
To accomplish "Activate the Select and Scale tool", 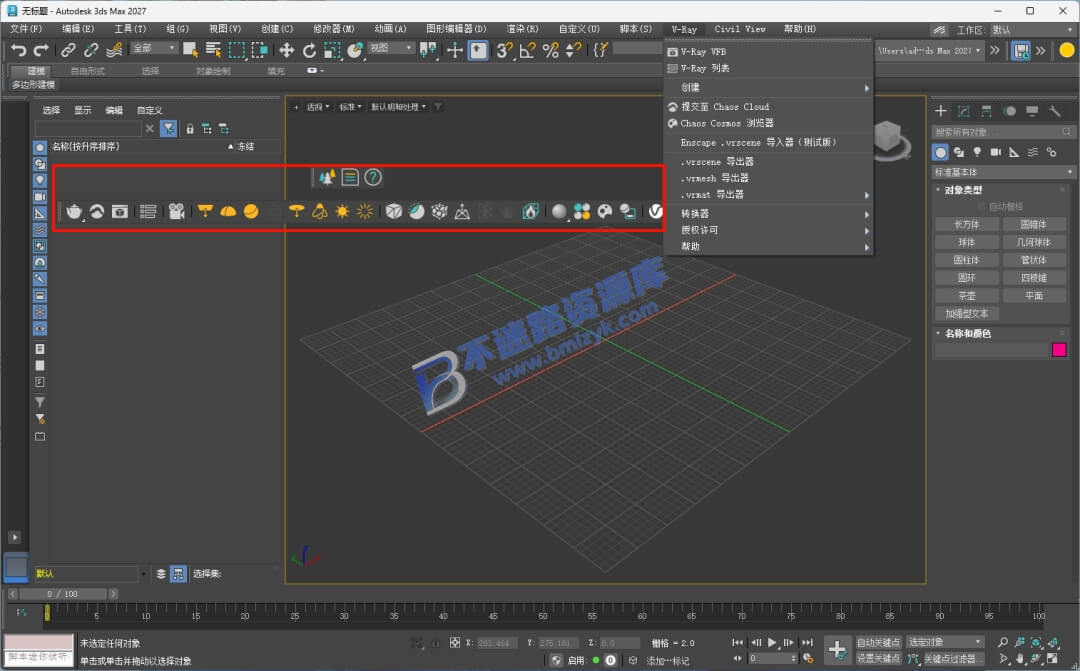I will point(332,50).
